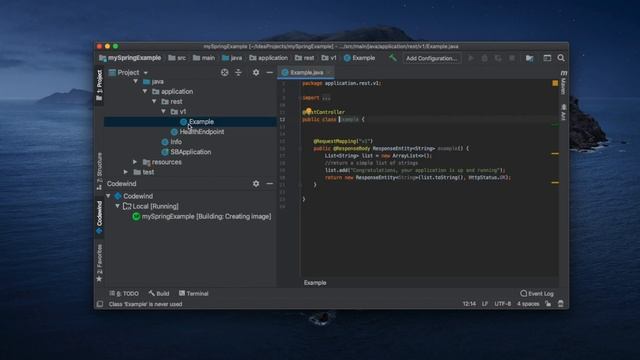Viewport: 640px width, 360px height.
Task: Open the Maven tool window tab on the right edge
Action: (564, 82)
